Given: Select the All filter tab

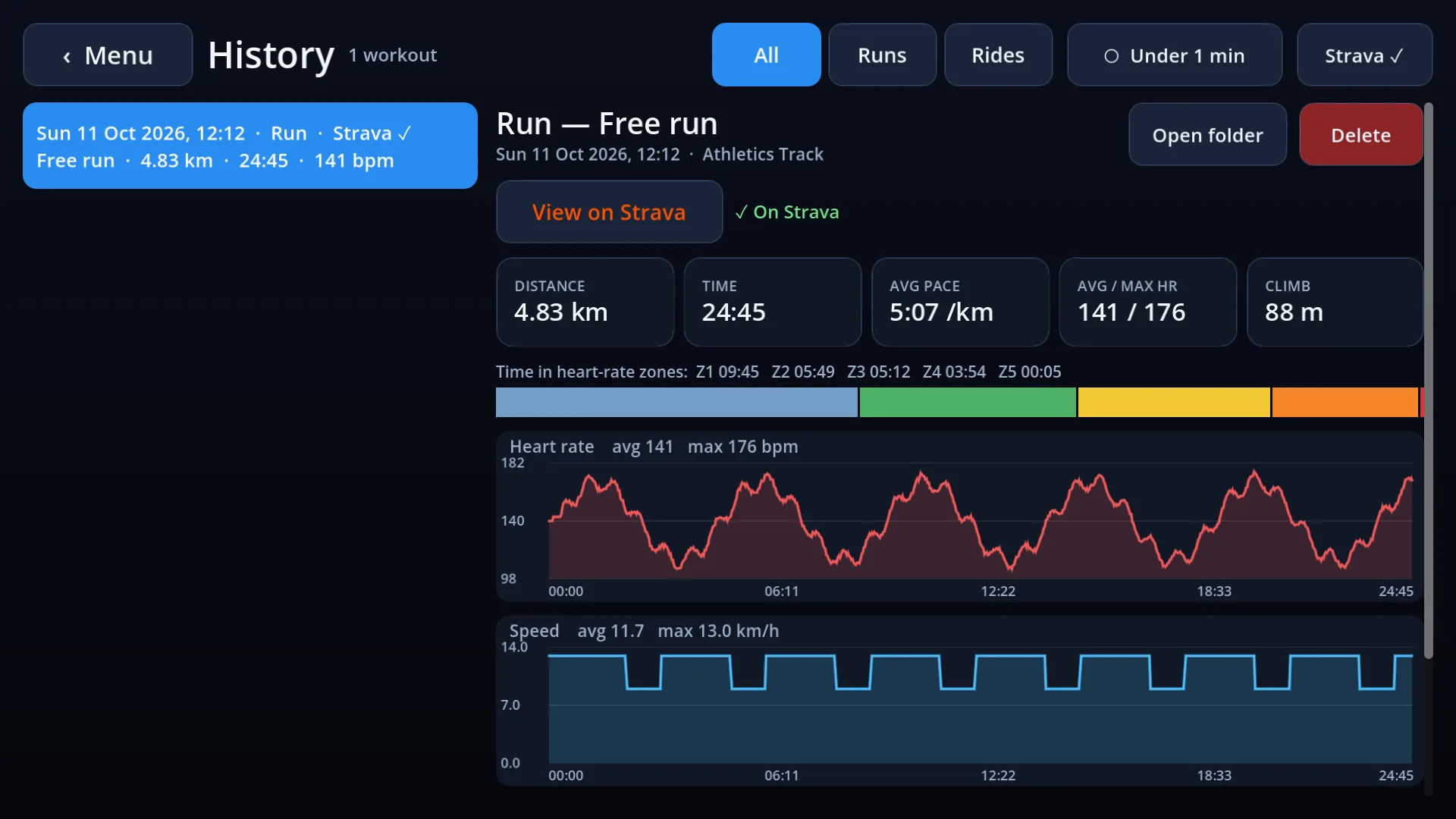Looking at the screenshot, I should [x=766, y=55].
